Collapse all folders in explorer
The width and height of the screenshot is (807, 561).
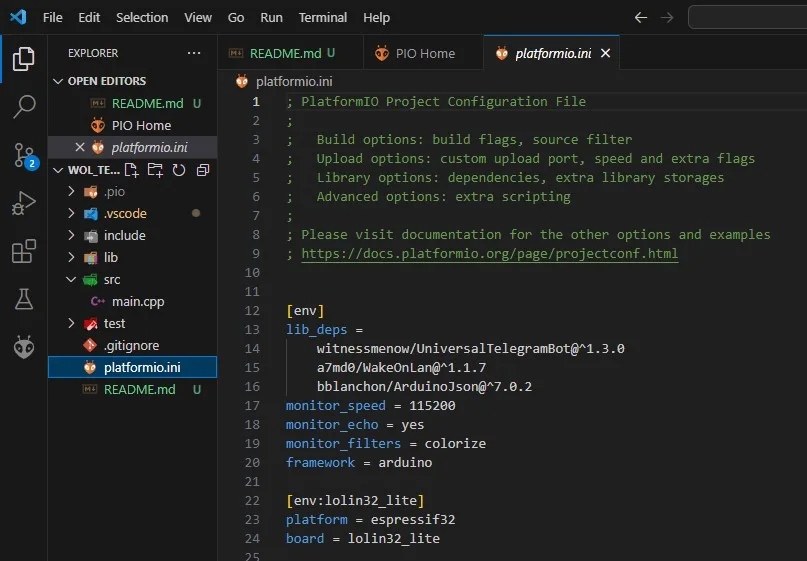tap(203, 170)
